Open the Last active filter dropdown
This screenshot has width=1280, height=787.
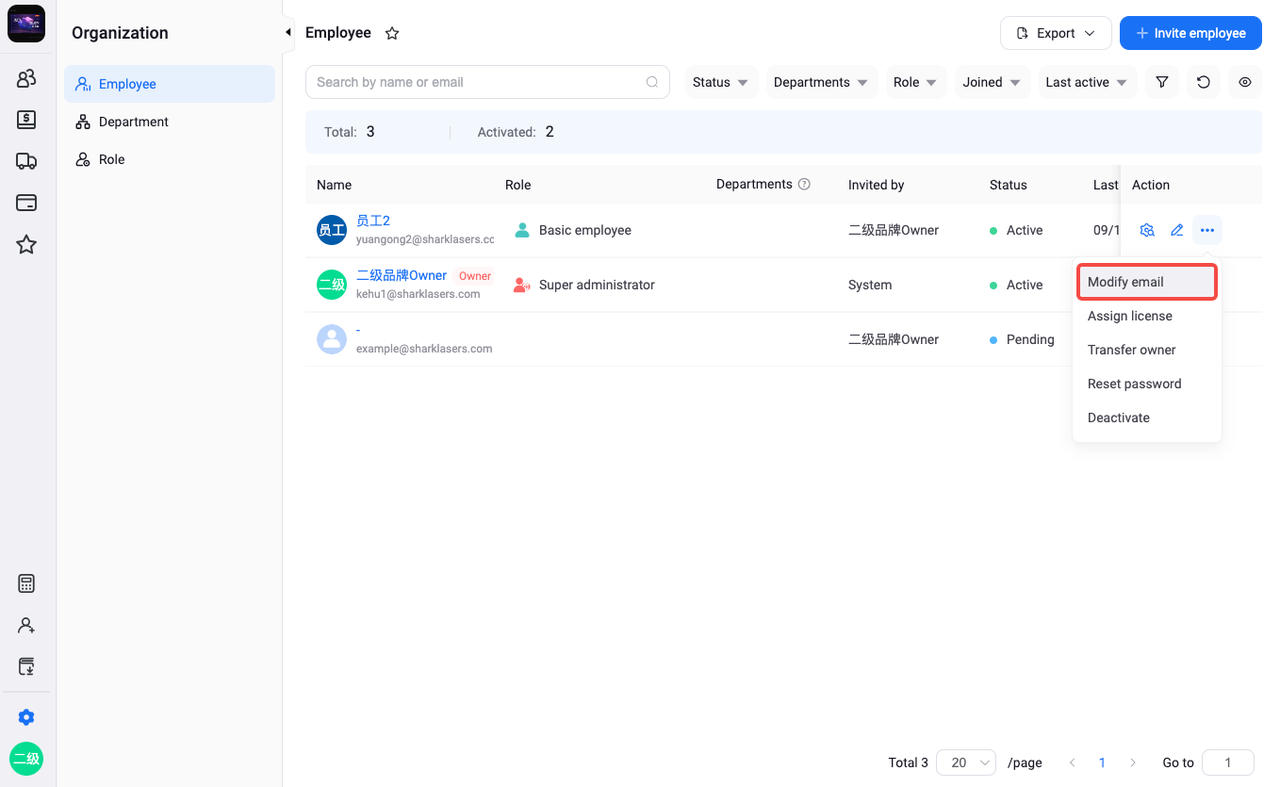point(1087,82)
